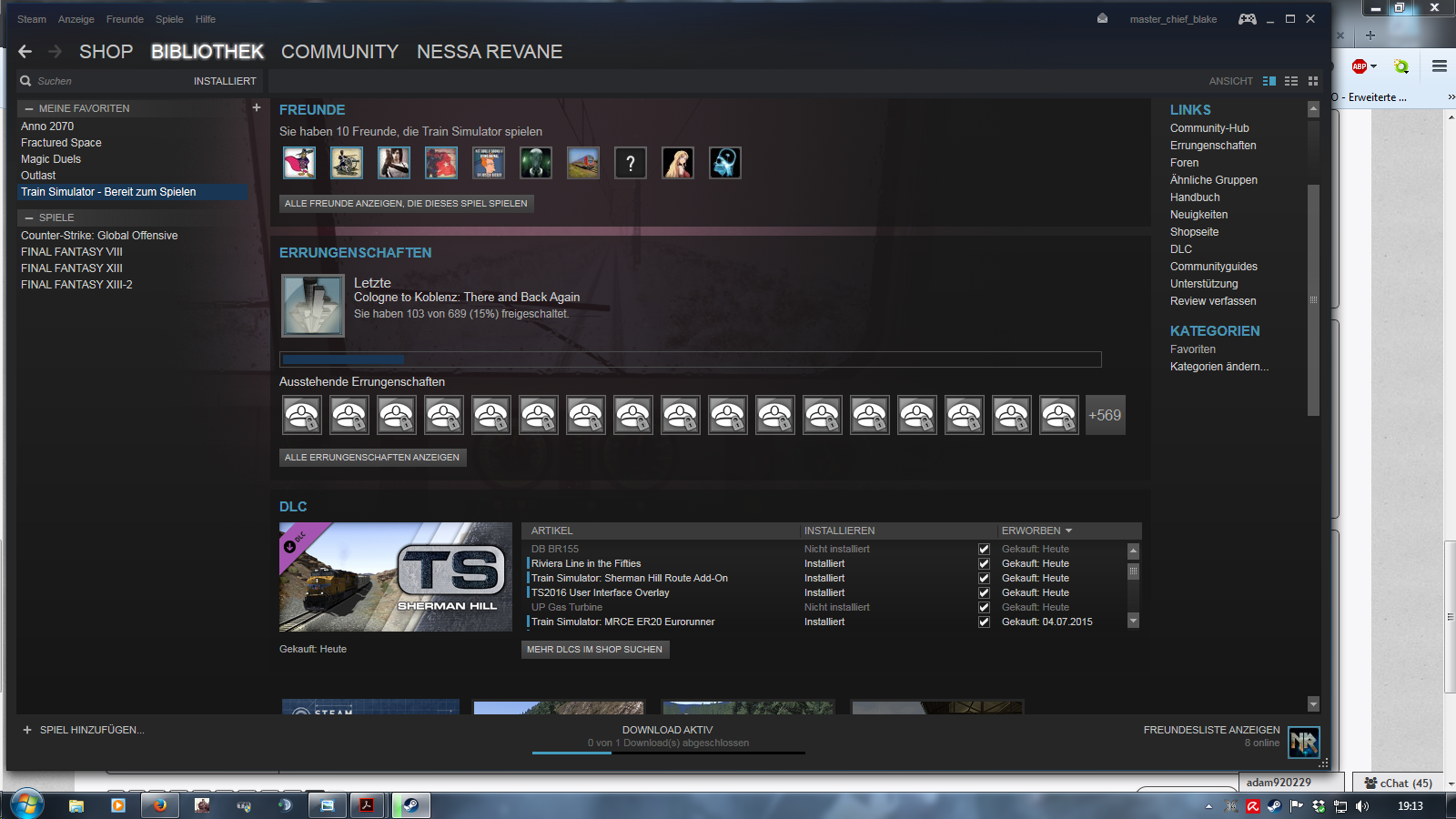The image size is (1456, 819).
Task: Open Windows Explorer from the taskbar
Action: [x=76, y=805]
